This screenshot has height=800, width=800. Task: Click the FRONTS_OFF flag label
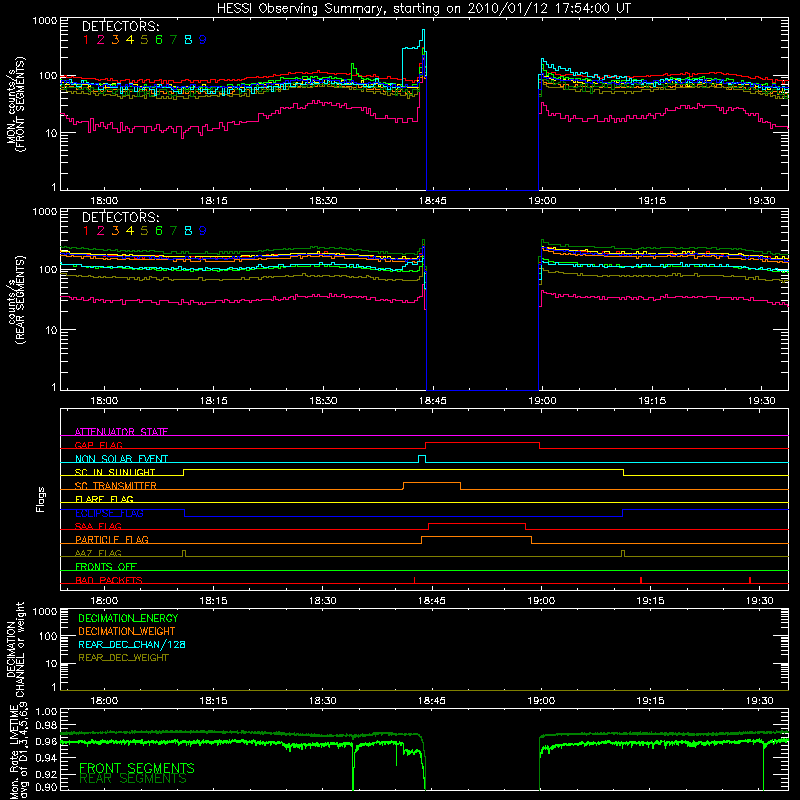click(106, 567)
